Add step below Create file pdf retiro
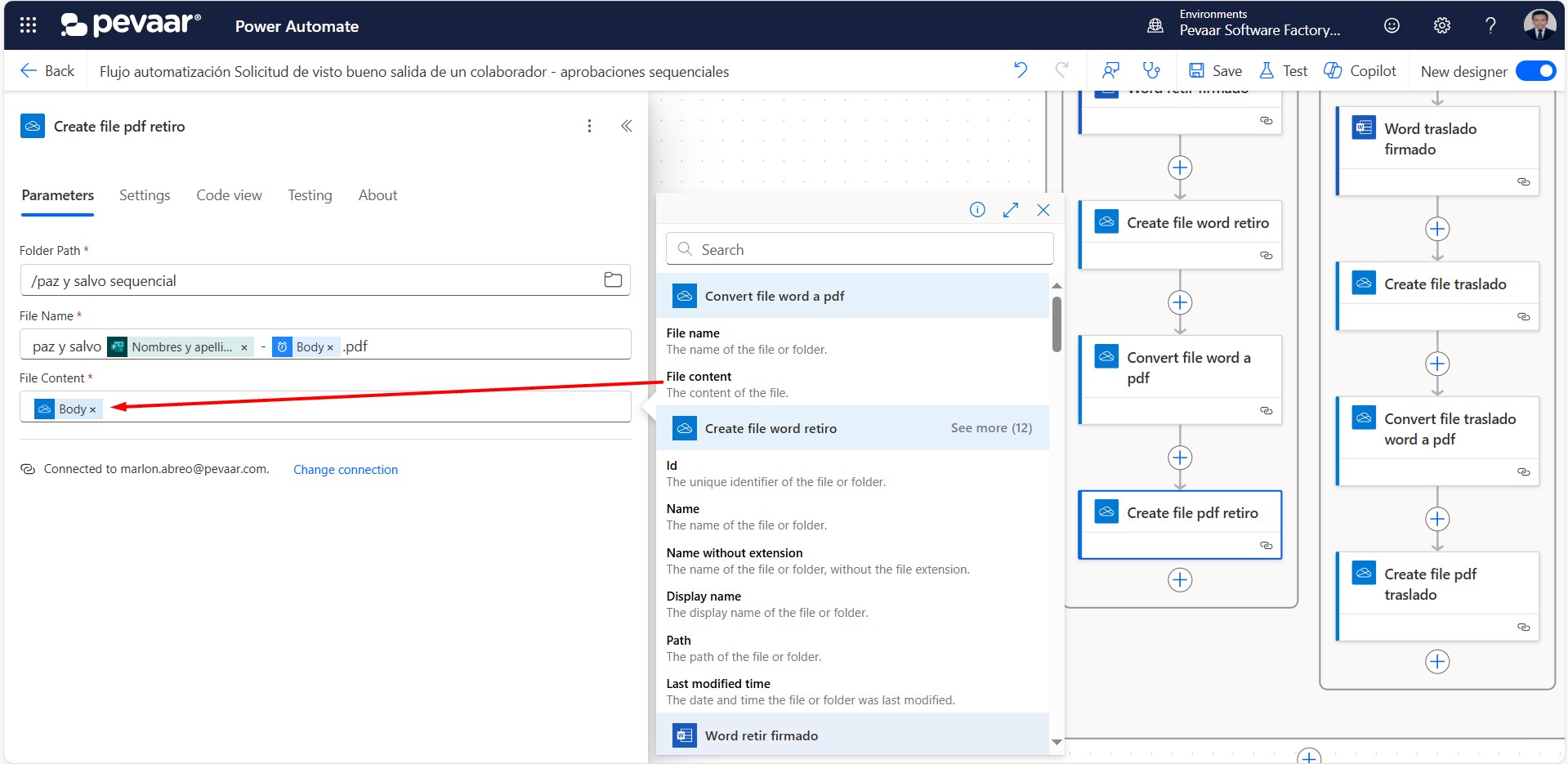1568x764 pixels. point(1180,580)
